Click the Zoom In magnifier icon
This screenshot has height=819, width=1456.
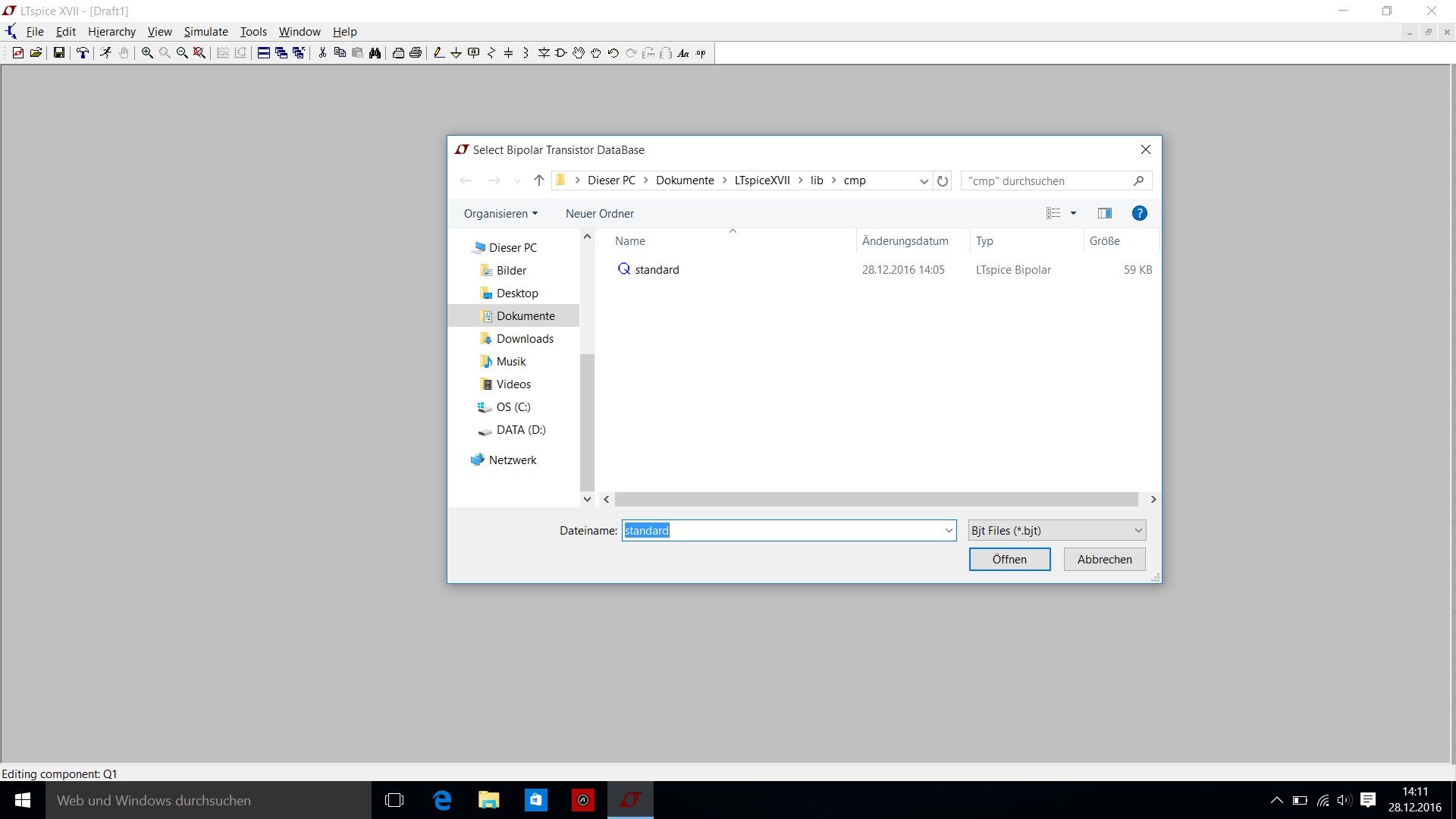[x=147, y=53]
